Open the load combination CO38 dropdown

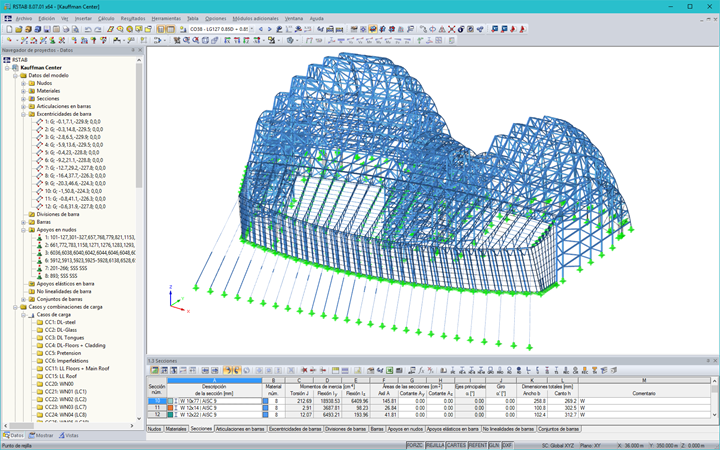click(252, 29)
